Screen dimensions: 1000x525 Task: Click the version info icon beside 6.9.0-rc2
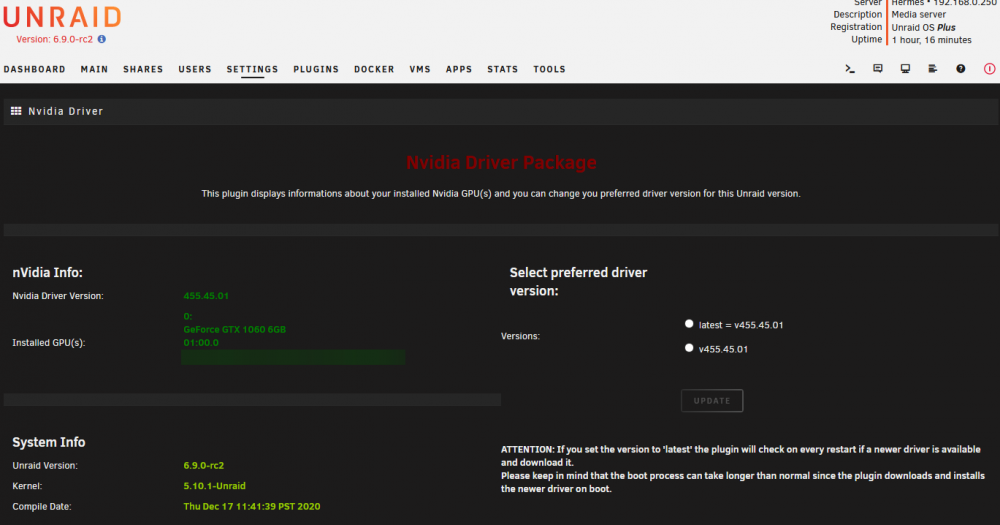(x=101, y=39)
